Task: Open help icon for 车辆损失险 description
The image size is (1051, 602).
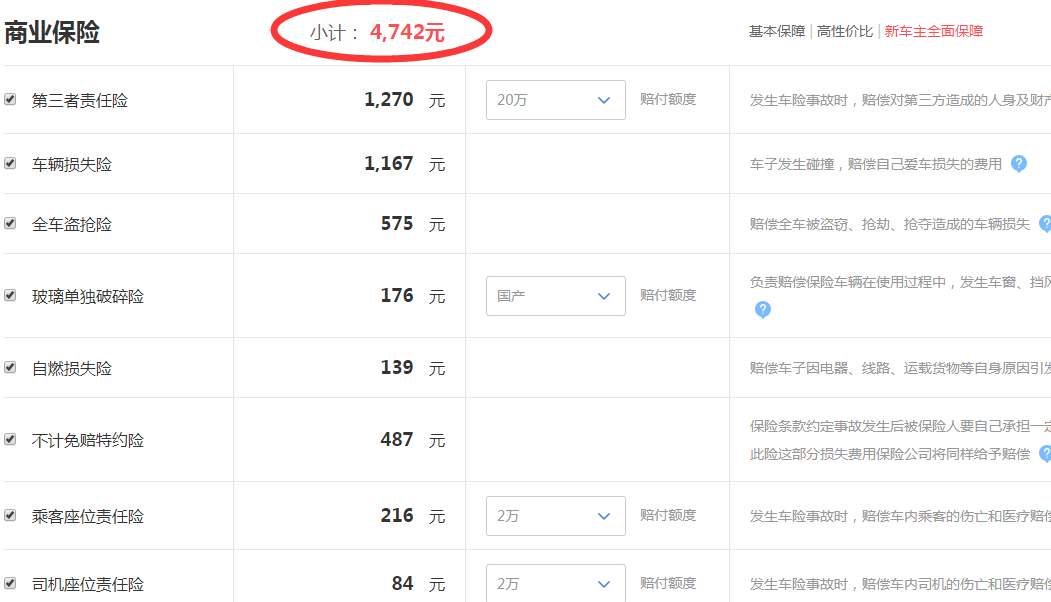Action: click(x=1019, y=164)
